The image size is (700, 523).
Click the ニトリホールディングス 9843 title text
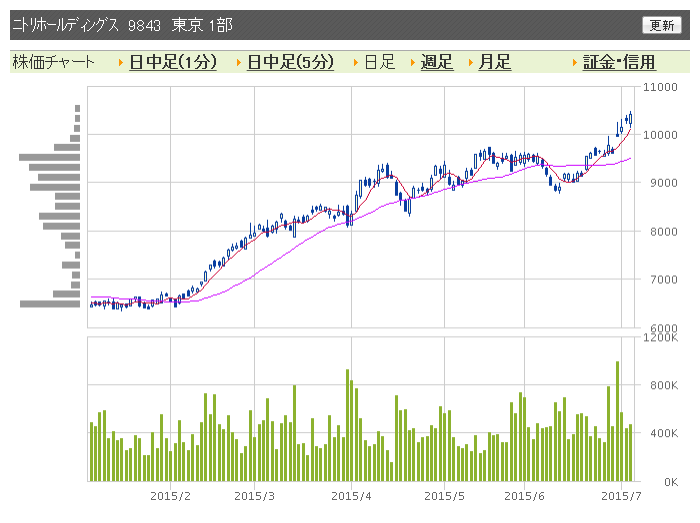point(86,25)
